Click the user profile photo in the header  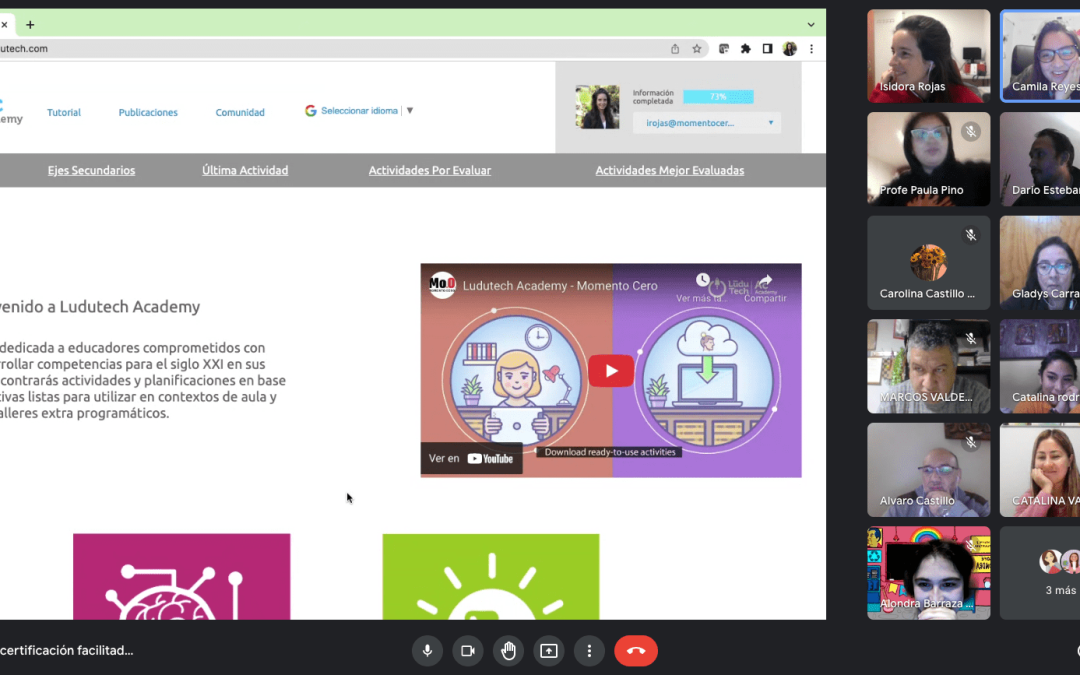point(597,107)
